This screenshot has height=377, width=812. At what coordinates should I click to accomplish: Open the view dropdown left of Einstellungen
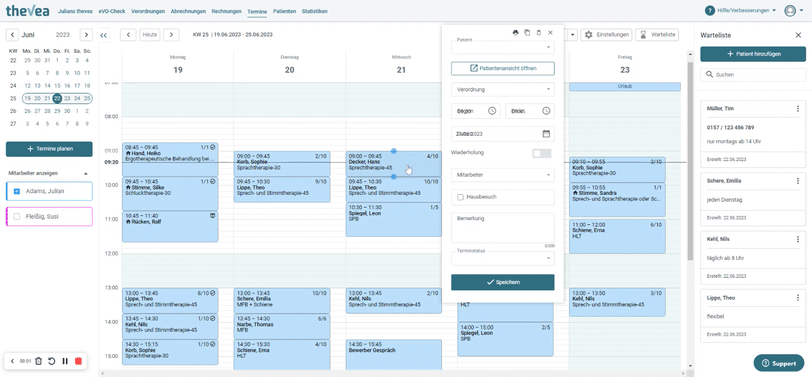coord(573,35)
